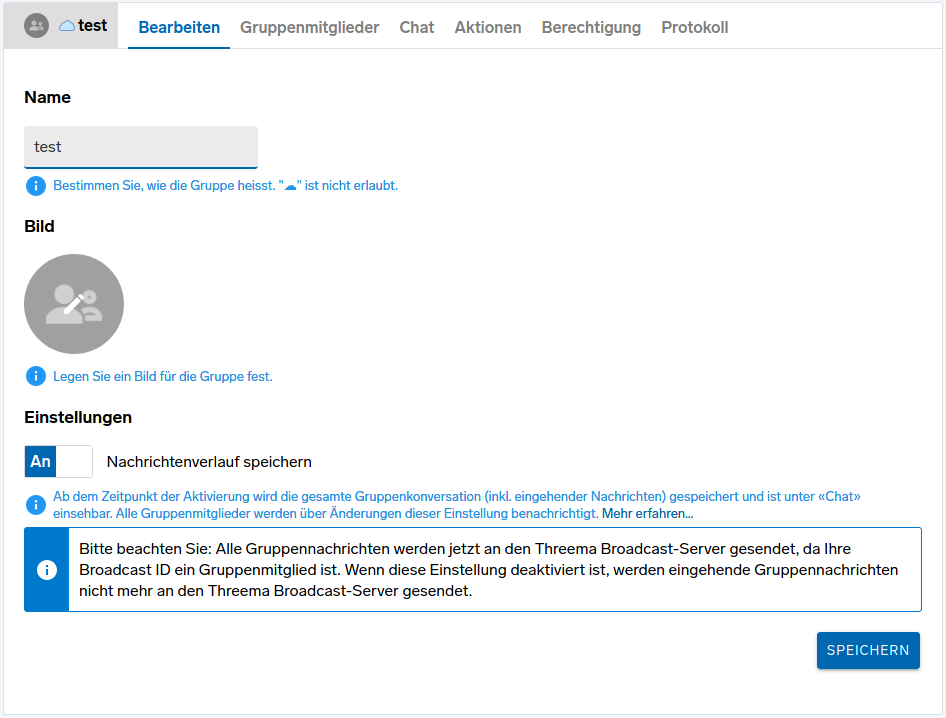Screen dimensions: 946x718
Task: Go to the Aktionen tab
Action: click(488, 27)
